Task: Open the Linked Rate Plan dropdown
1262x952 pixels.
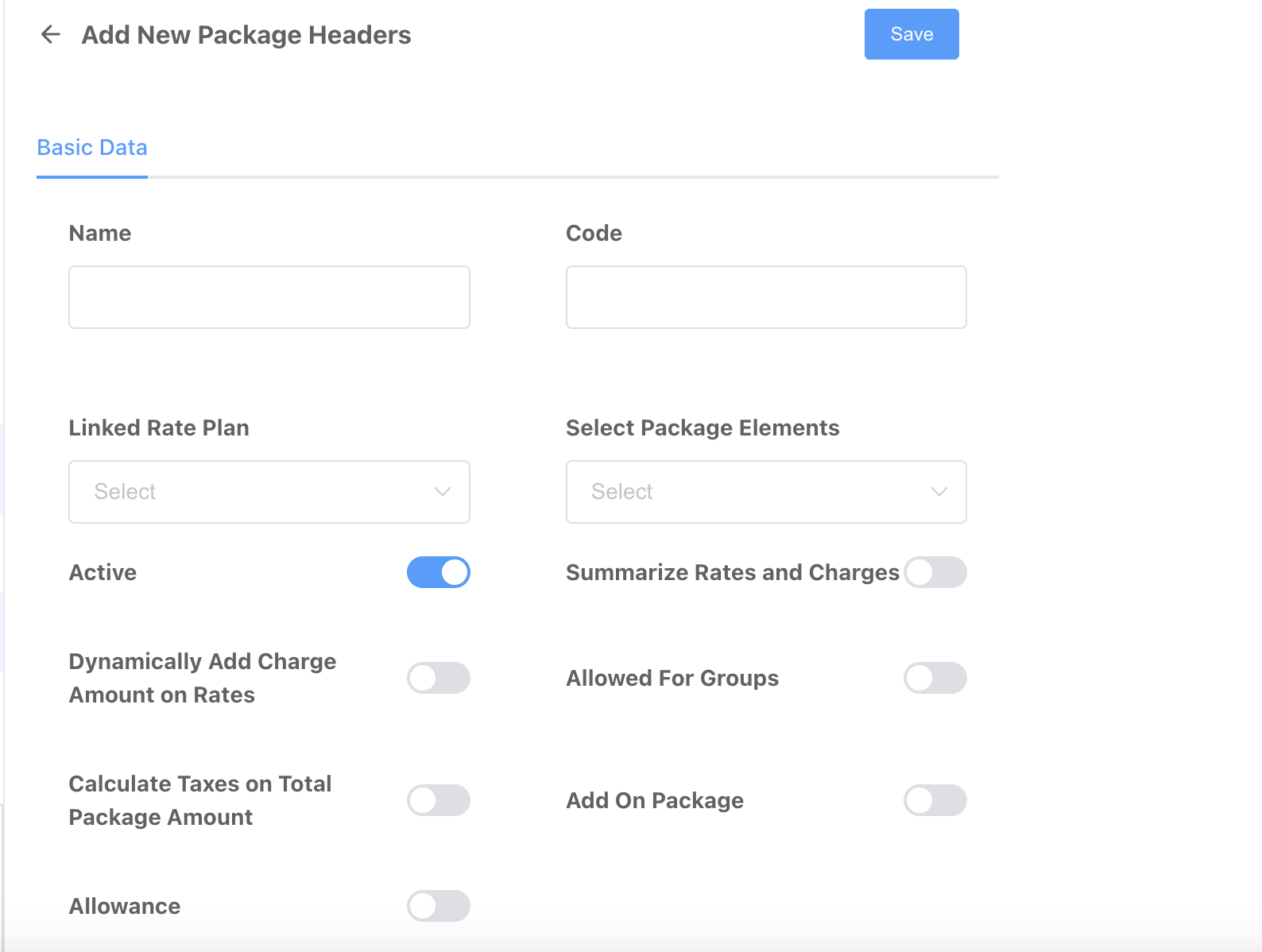Action: coord(254,492)
